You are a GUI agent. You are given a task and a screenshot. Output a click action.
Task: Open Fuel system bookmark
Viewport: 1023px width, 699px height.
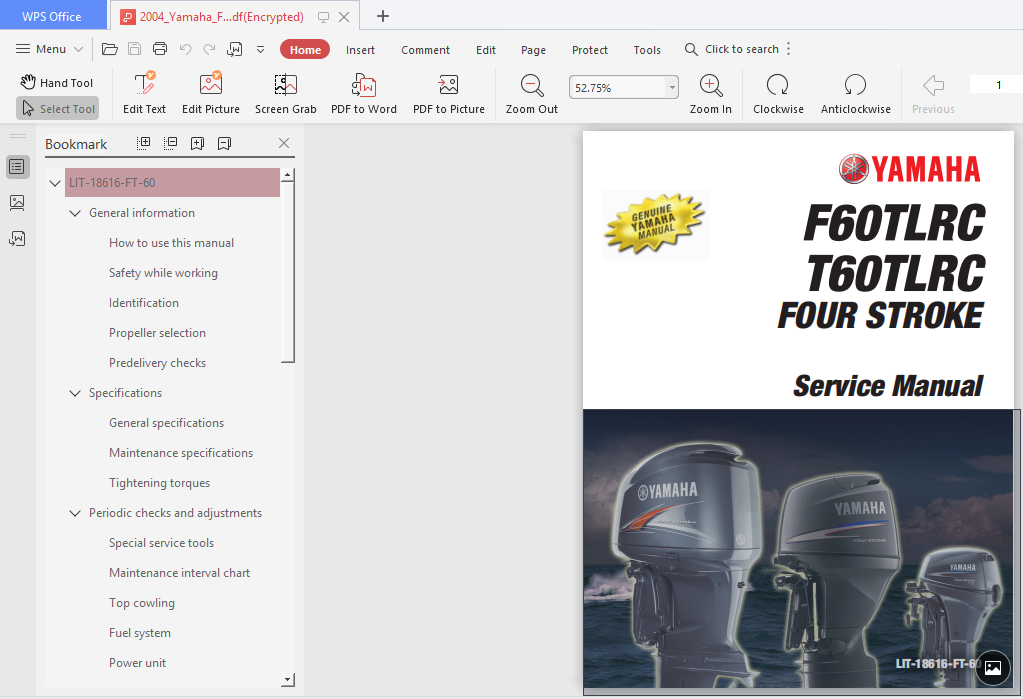(140, 633)
